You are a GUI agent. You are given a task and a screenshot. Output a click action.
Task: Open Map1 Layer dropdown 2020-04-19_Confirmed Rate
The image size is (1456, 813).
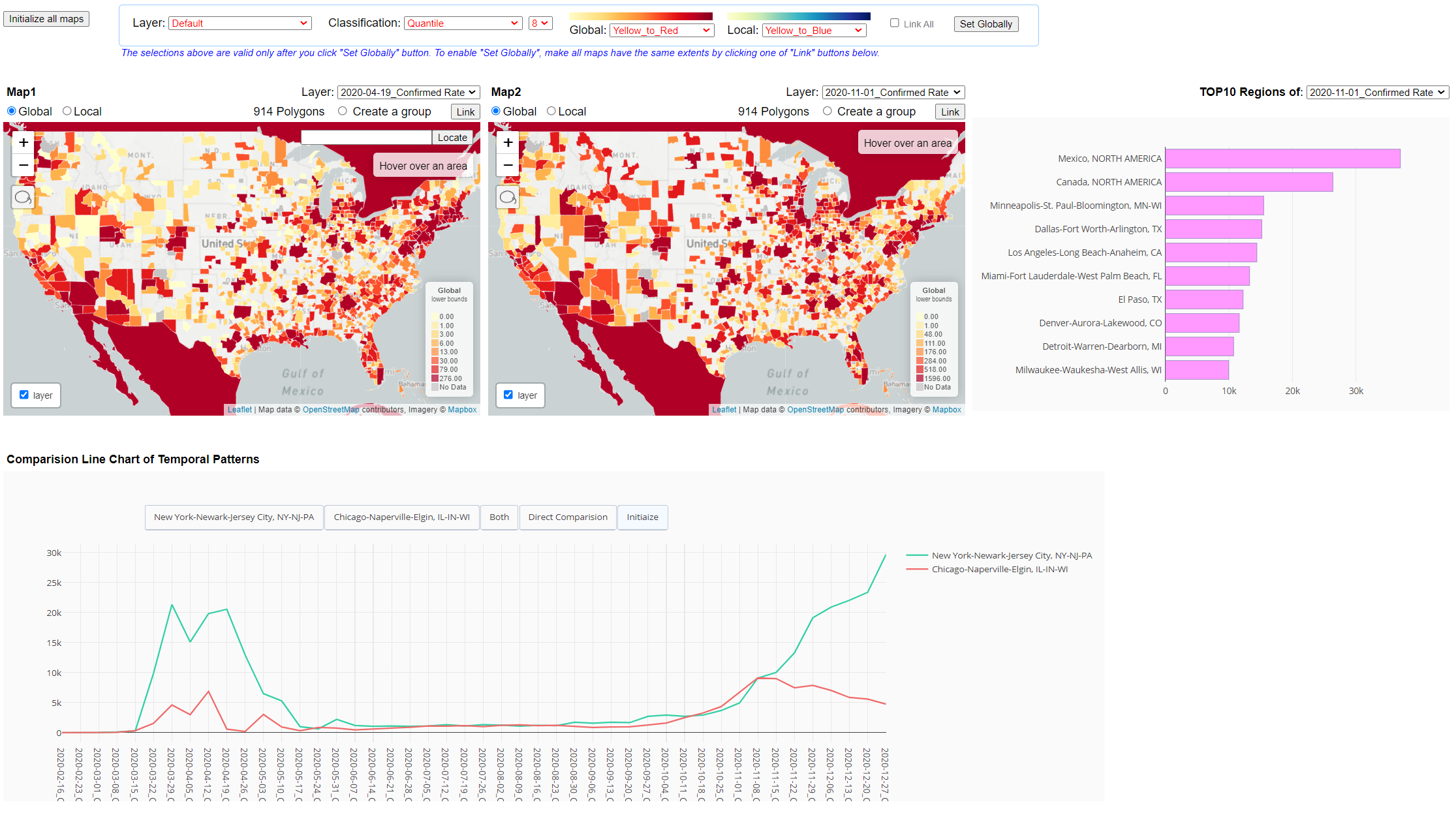pos(409,93)
